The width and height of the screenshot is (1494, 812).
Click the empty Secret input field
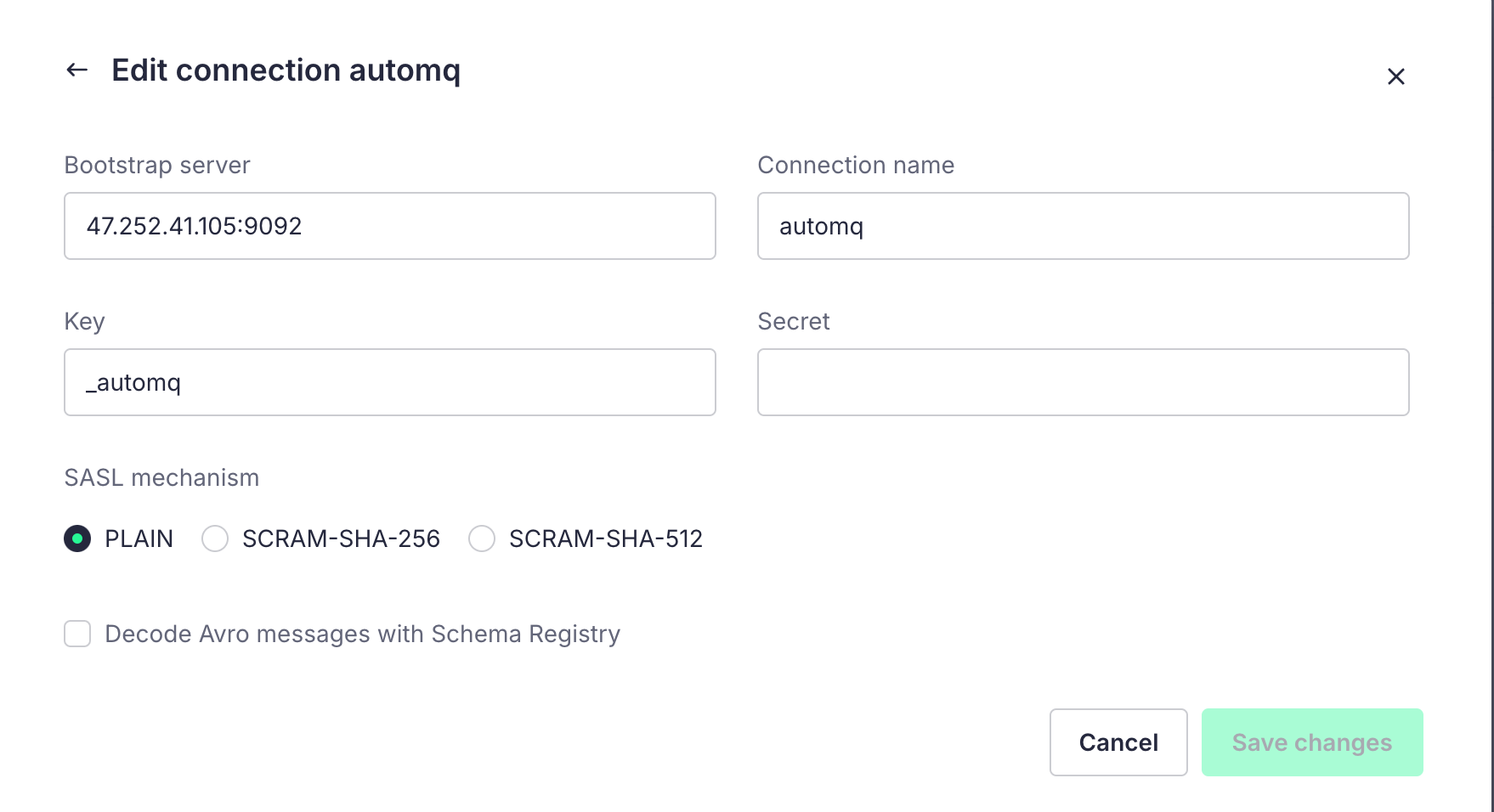(x=1083, y=382)
